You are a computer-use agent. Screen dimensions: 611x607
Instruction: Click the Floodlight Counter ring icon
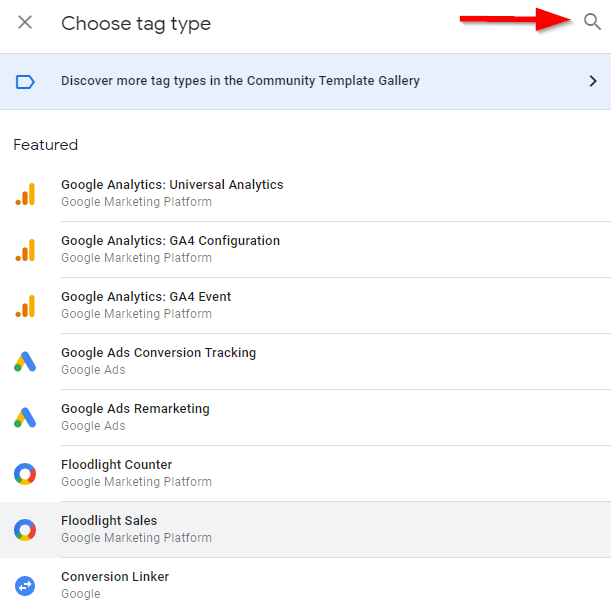(25, 474)
